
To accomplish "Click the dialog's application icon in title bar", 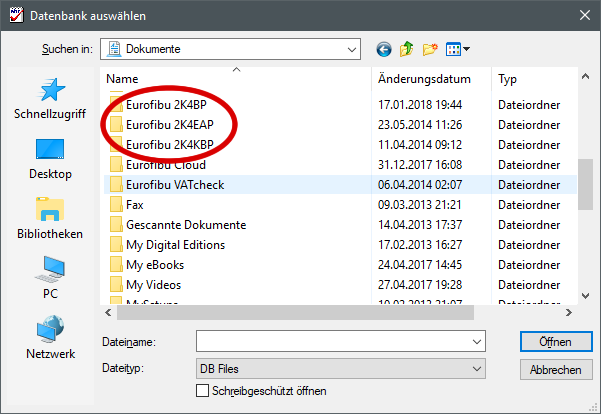I will [16, 15].
